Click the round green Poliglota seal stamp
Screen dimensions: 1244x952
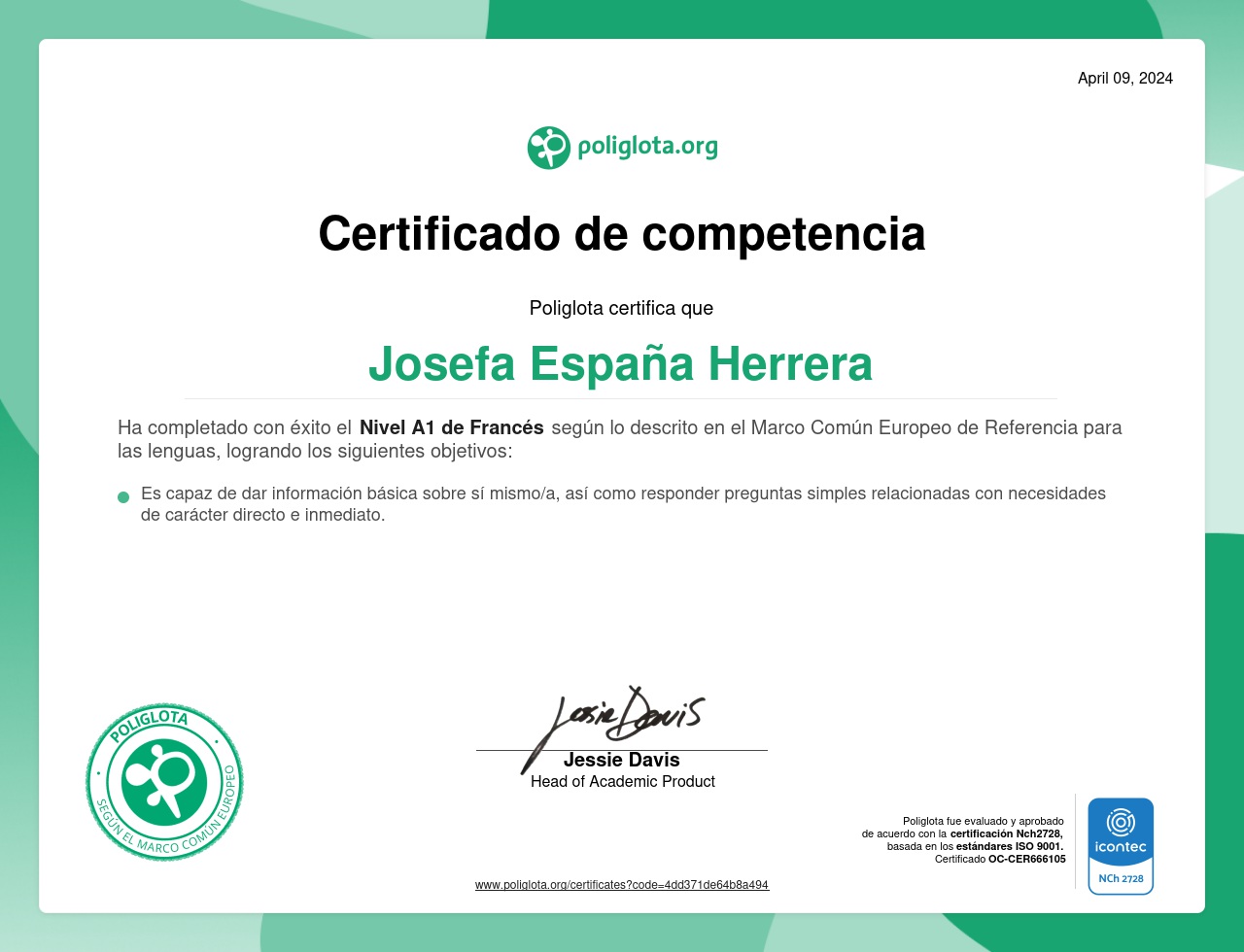pyautogui.click(x=164, y=782)
